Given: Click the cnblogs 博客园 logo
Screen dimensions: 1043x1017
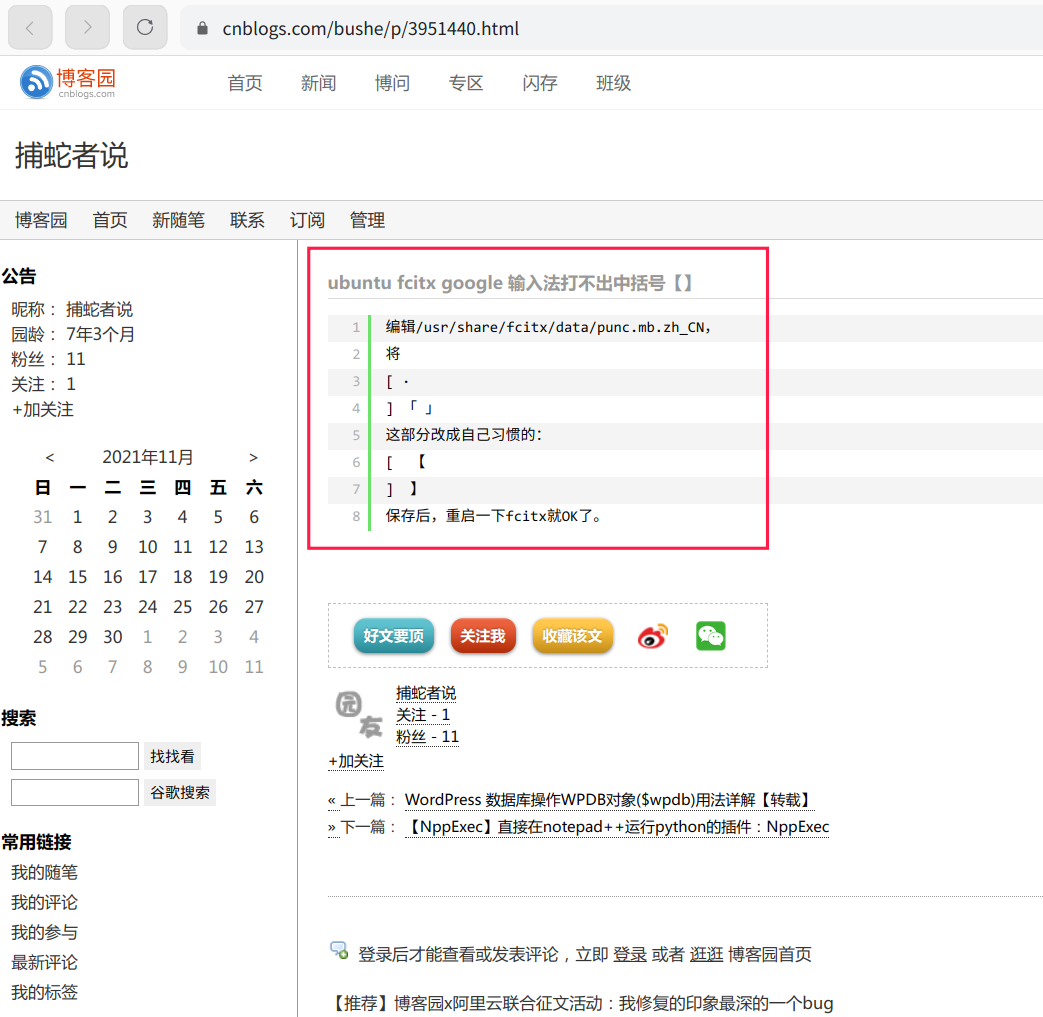Looking at the screenshot, I should [68, 82].
